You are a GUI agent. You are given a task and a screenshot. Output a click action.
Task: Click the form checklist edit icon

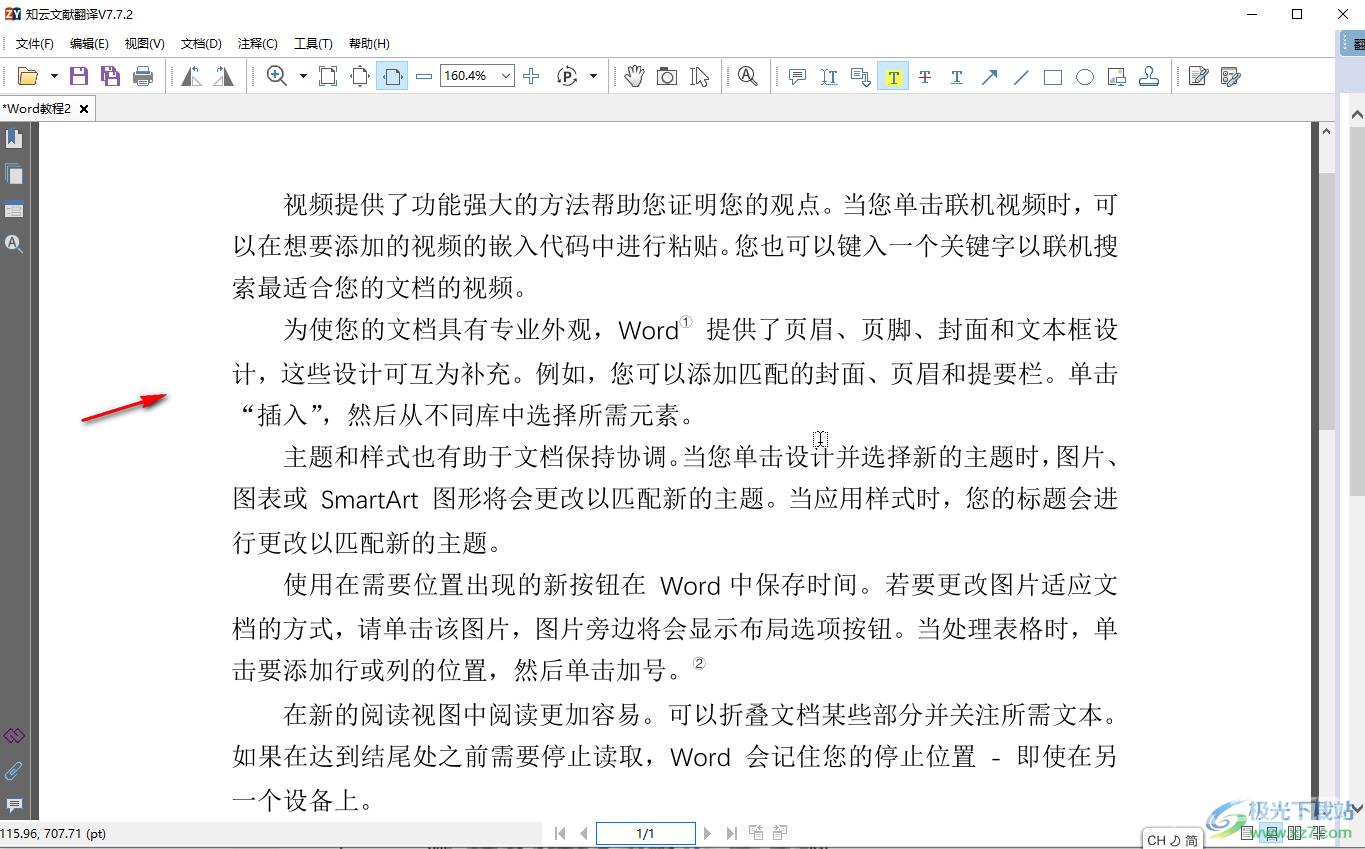[x=1231, y=76]
